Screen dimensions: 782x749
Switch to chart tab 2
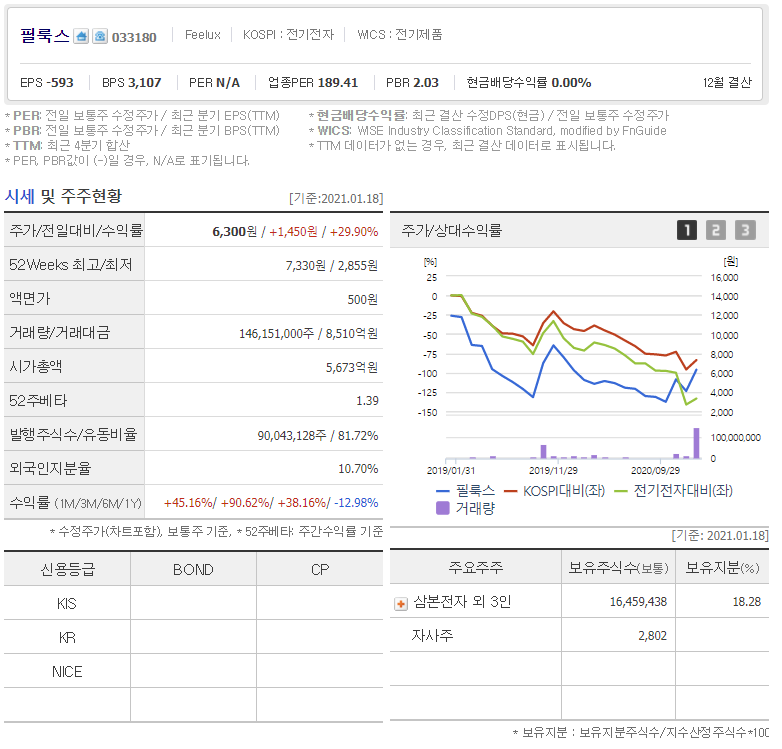coord(716,230)
